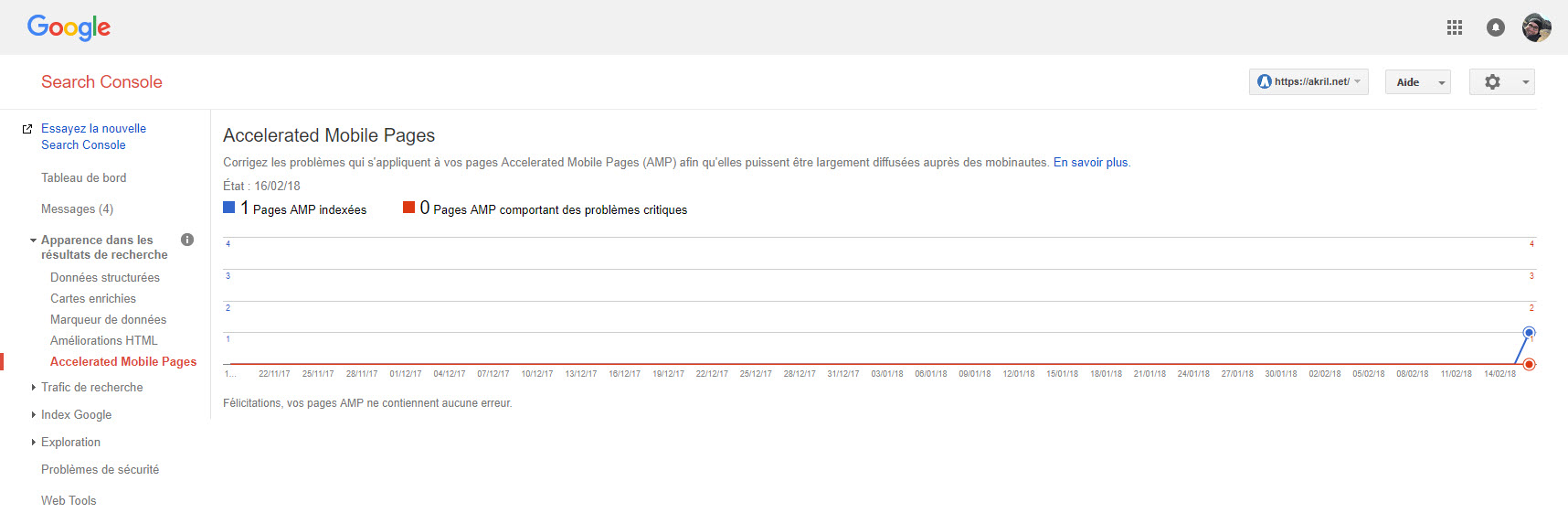Expand the Index Google section
This screenshot has height=513, width=1568.
point(34,415)
